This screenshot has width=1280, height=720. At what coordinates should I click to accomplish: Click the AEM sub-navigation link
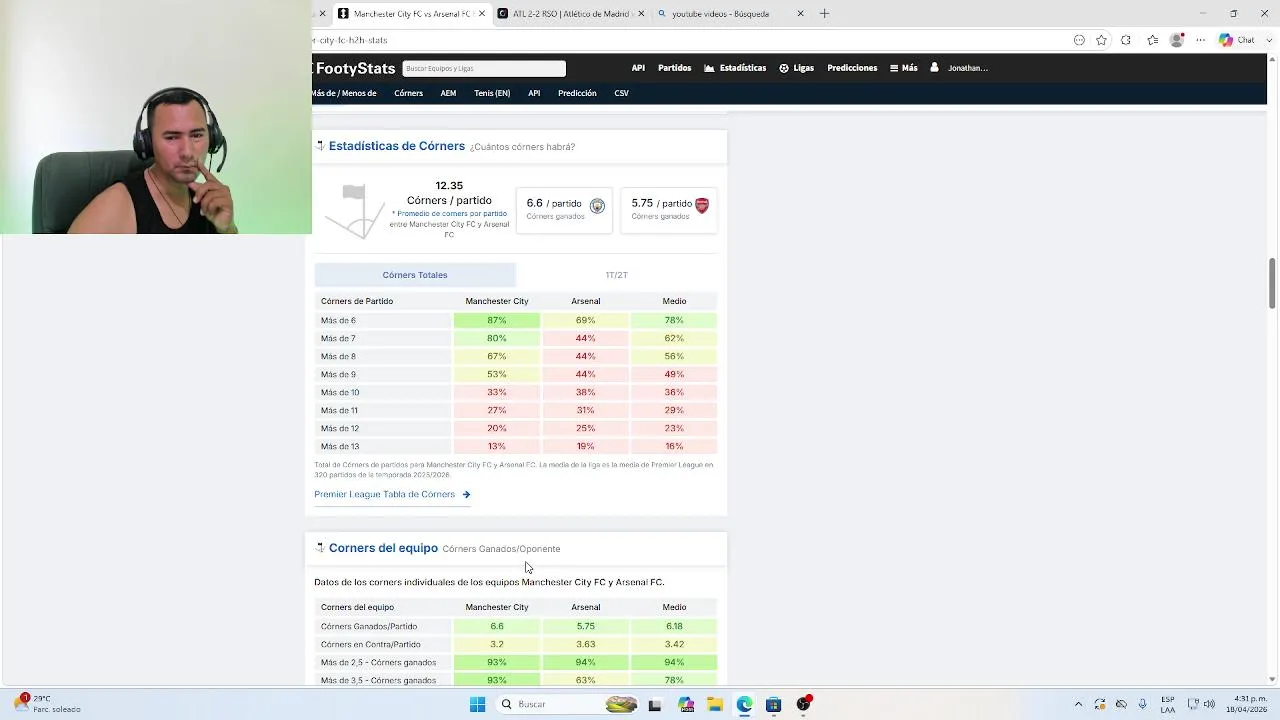tap(448, 93)
